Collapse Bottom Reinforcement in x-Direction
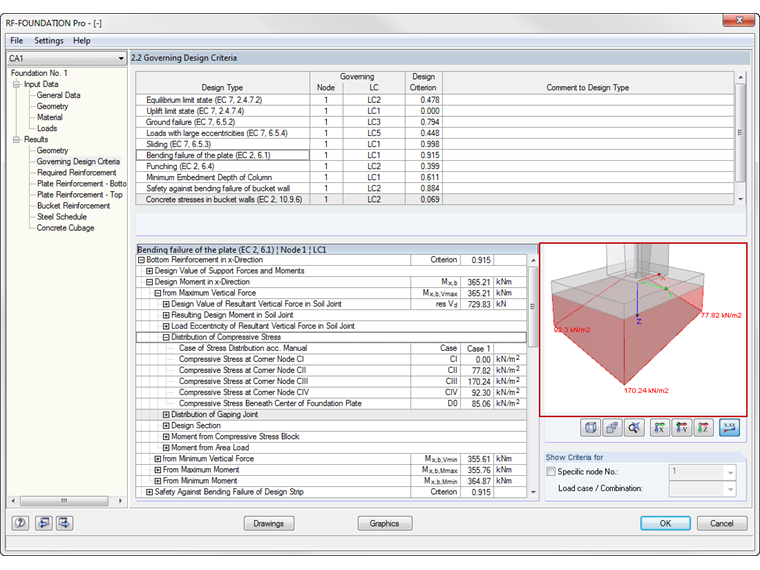The image size is (760, 570). coord(142,260)
